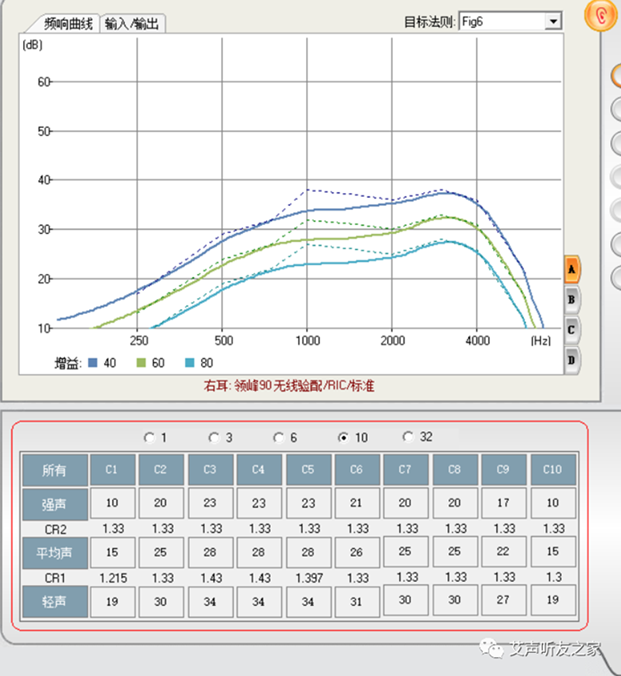This screenshot has width=621, height=676.
Task: Switch to program A button
Action: point(572,269)
